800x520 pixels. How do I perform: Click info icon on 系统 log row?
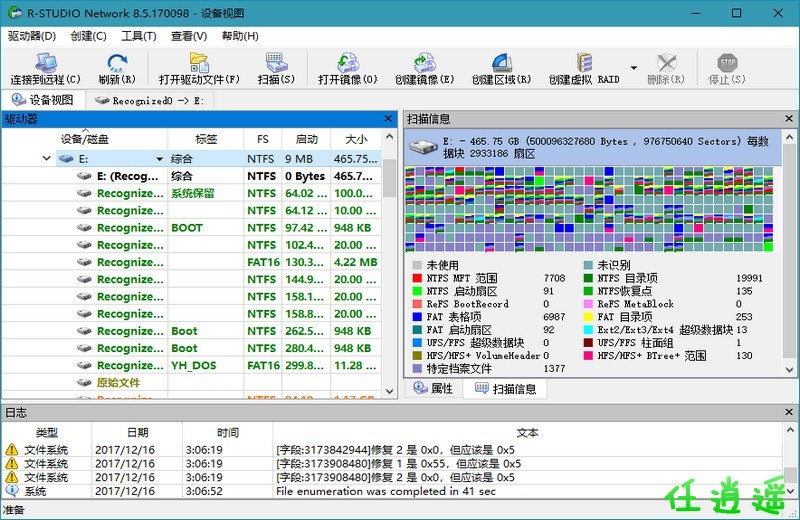(12, 490)
